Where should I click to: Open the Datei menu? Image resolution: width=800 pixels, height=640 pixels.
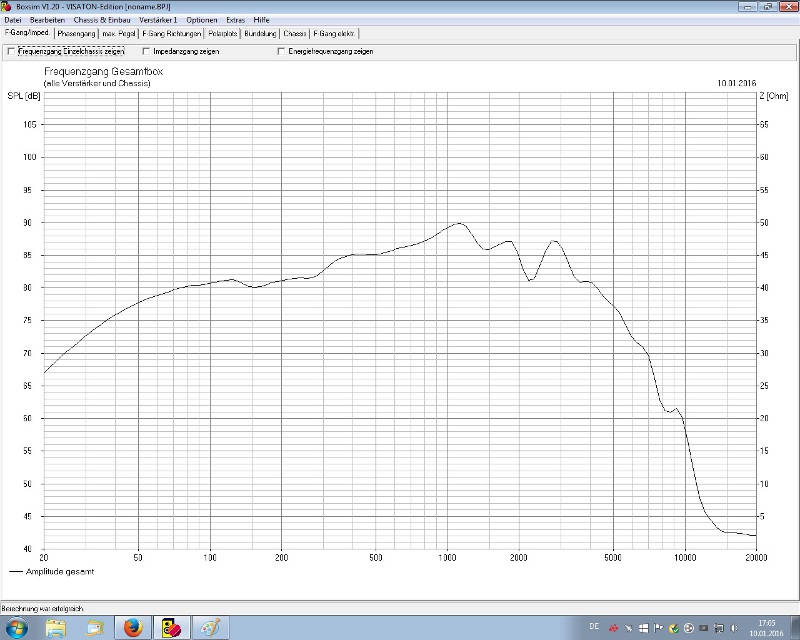coord(13,20)
